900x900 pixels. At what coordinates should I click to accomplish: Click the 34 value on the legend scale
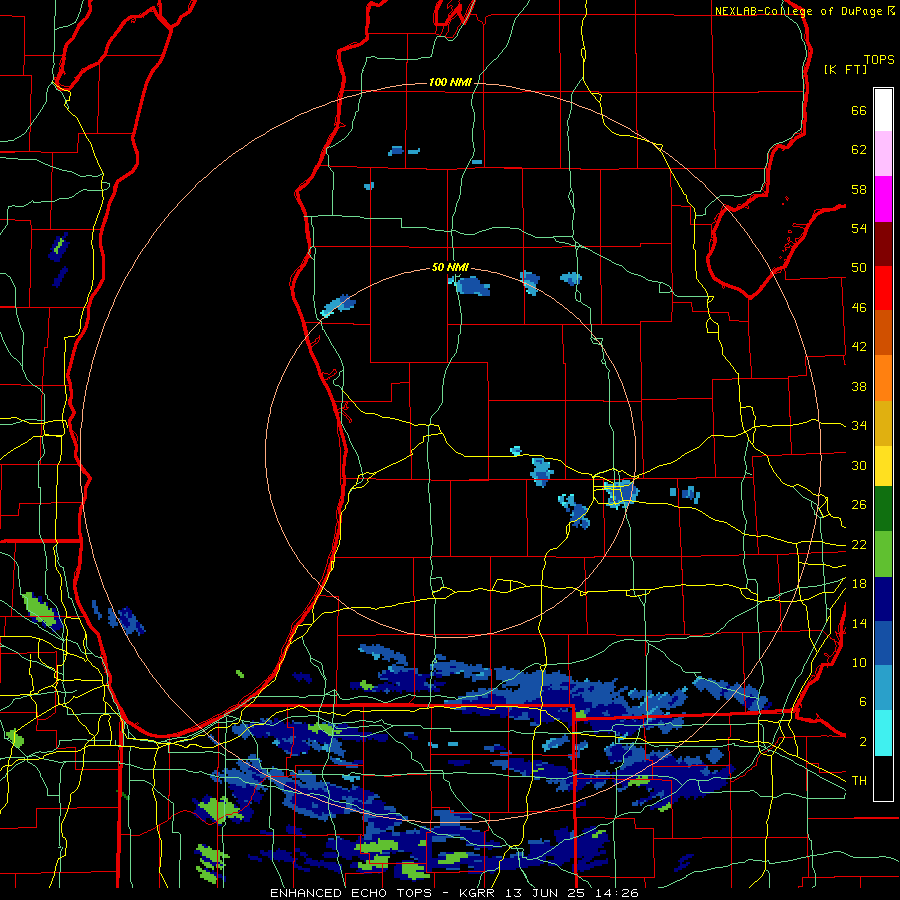click(859, 426)
